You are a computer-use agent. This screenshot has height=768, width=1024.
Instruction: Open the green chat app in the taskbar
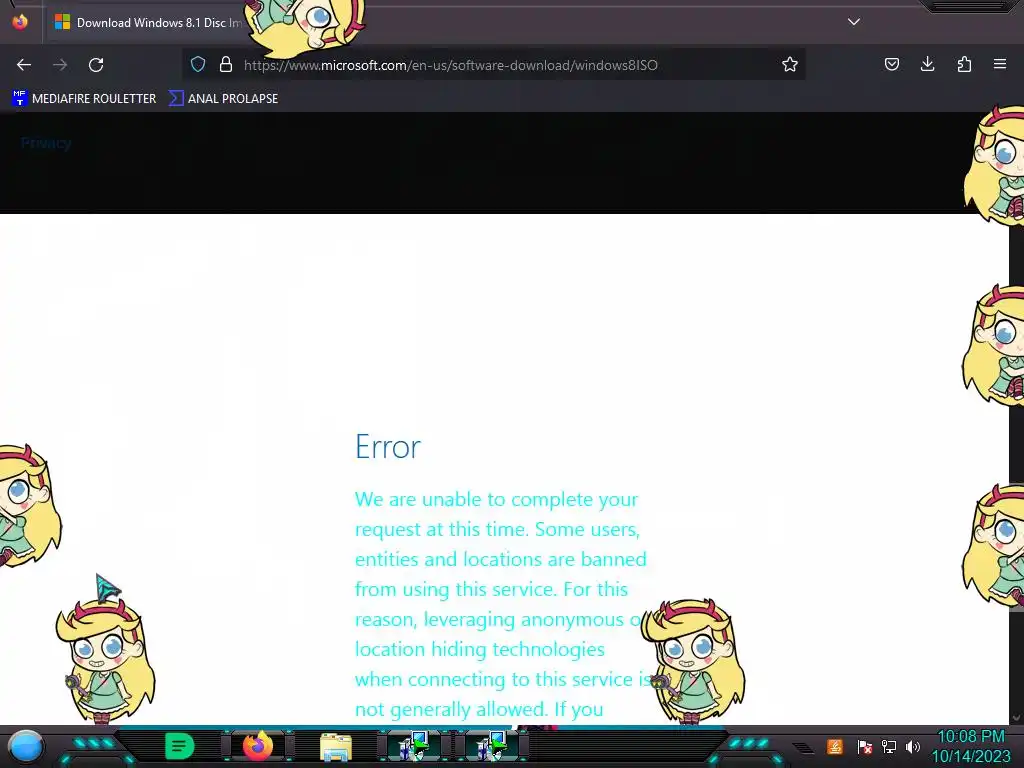coord(180,746)
